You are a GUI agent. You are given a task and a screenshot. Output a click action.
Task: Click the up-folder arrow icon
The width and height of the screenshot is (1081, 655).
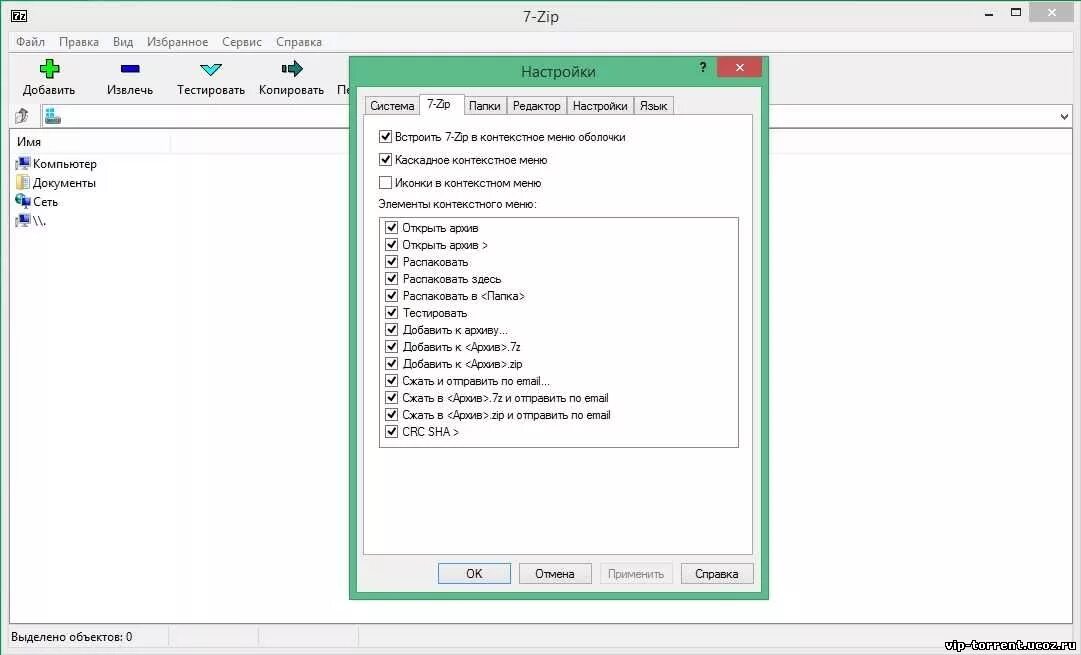[22, 116]
